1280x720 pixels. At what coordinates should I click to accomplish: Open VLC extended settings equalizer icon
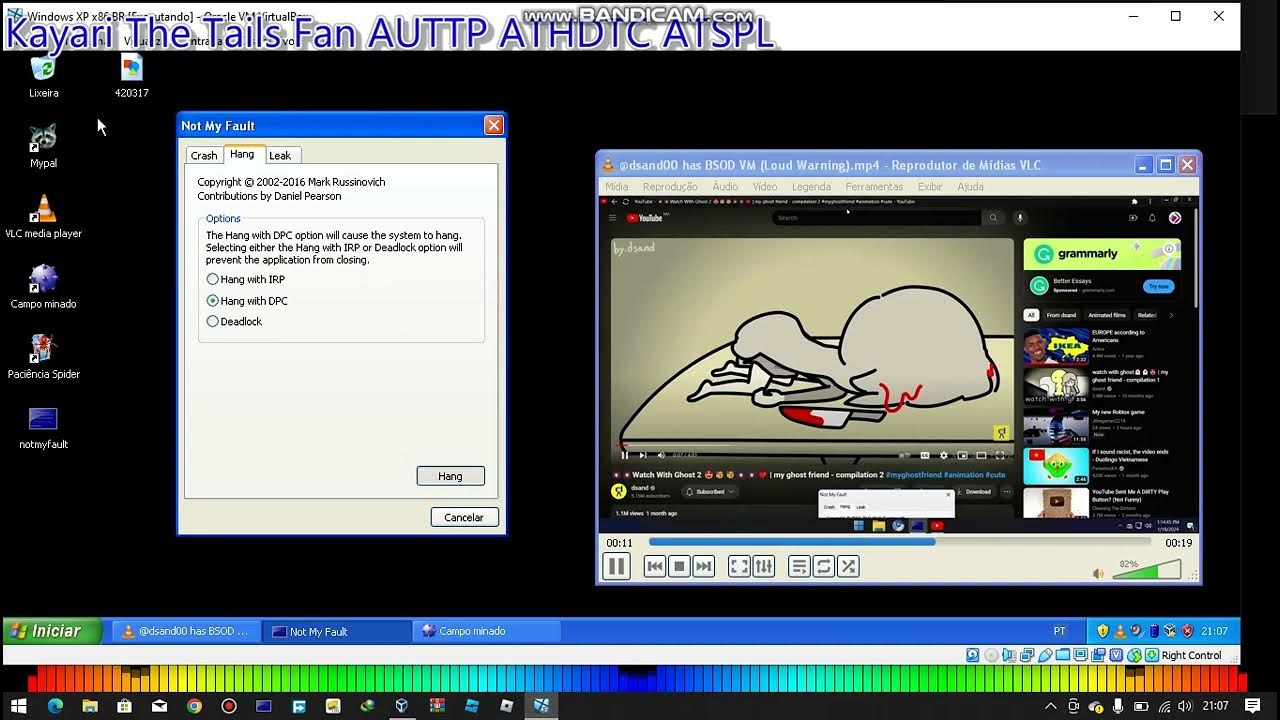click(x=764, y=566)
